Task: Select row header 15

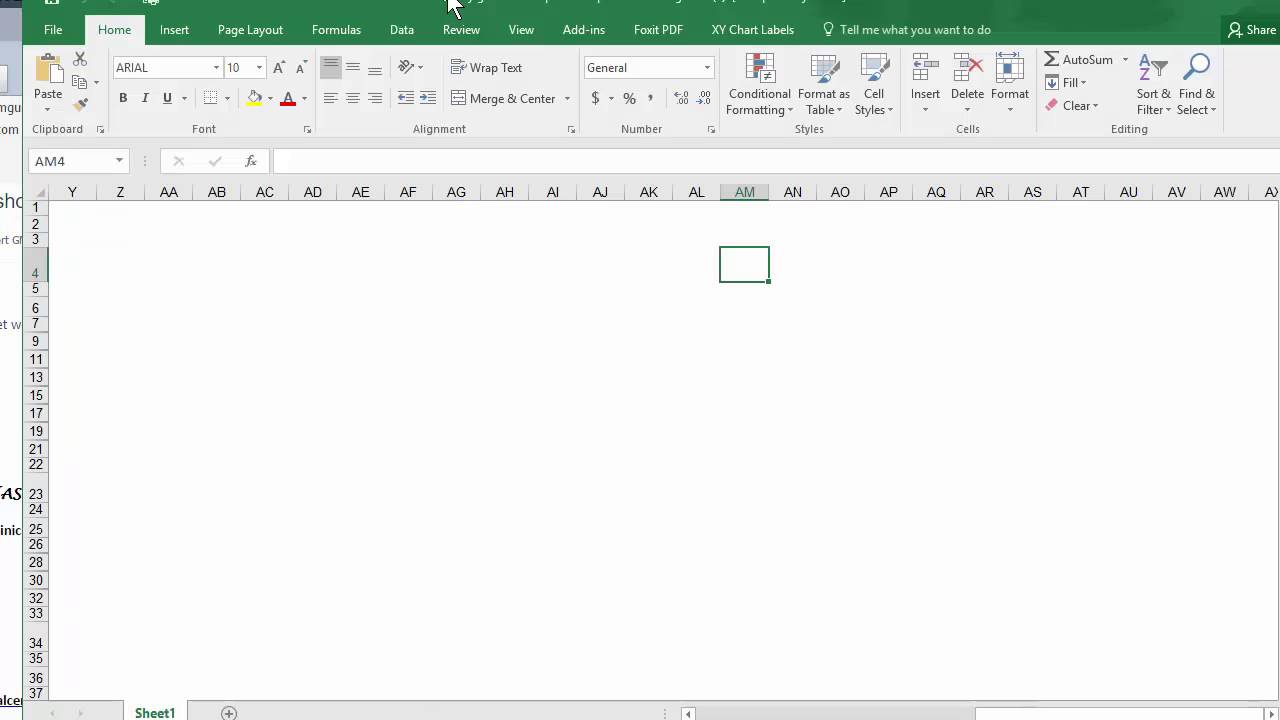Action: [x=36, y=395]
